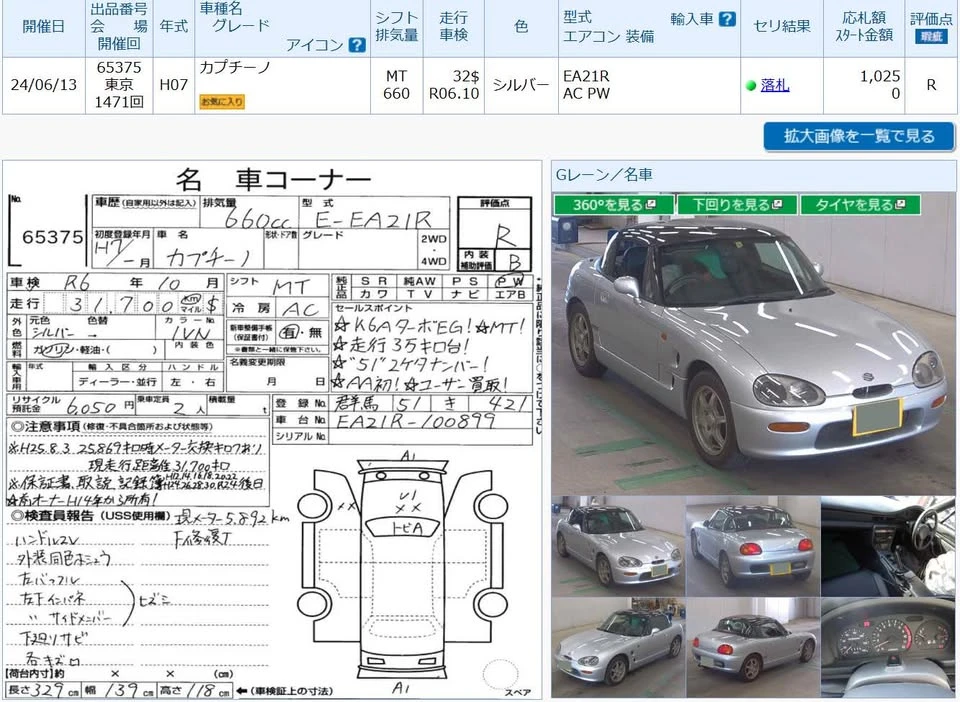Click the green status dot beside 落札
Viewport: 960px width, 702px height.
click(751, 86)
